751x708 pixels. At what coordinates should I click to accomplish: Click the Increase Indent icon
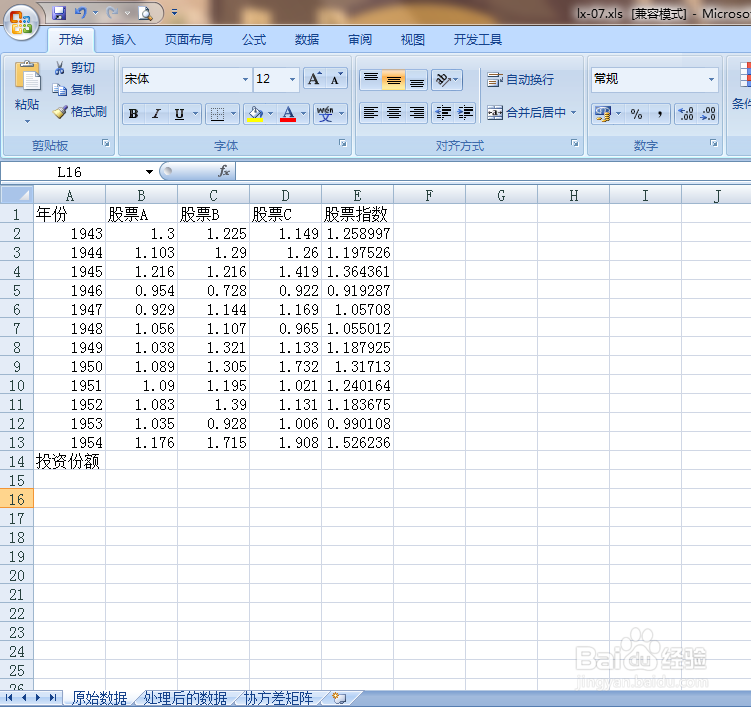(465, 113)
